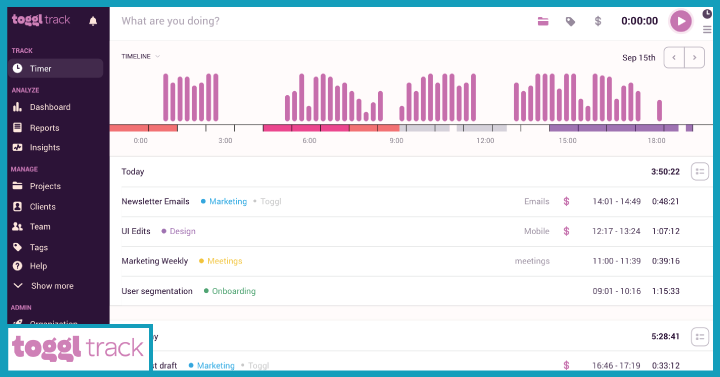This screenshot has height=377, width=720.
Task: Toggle billable dollar icon in timer bar
Action: point(597,21)
